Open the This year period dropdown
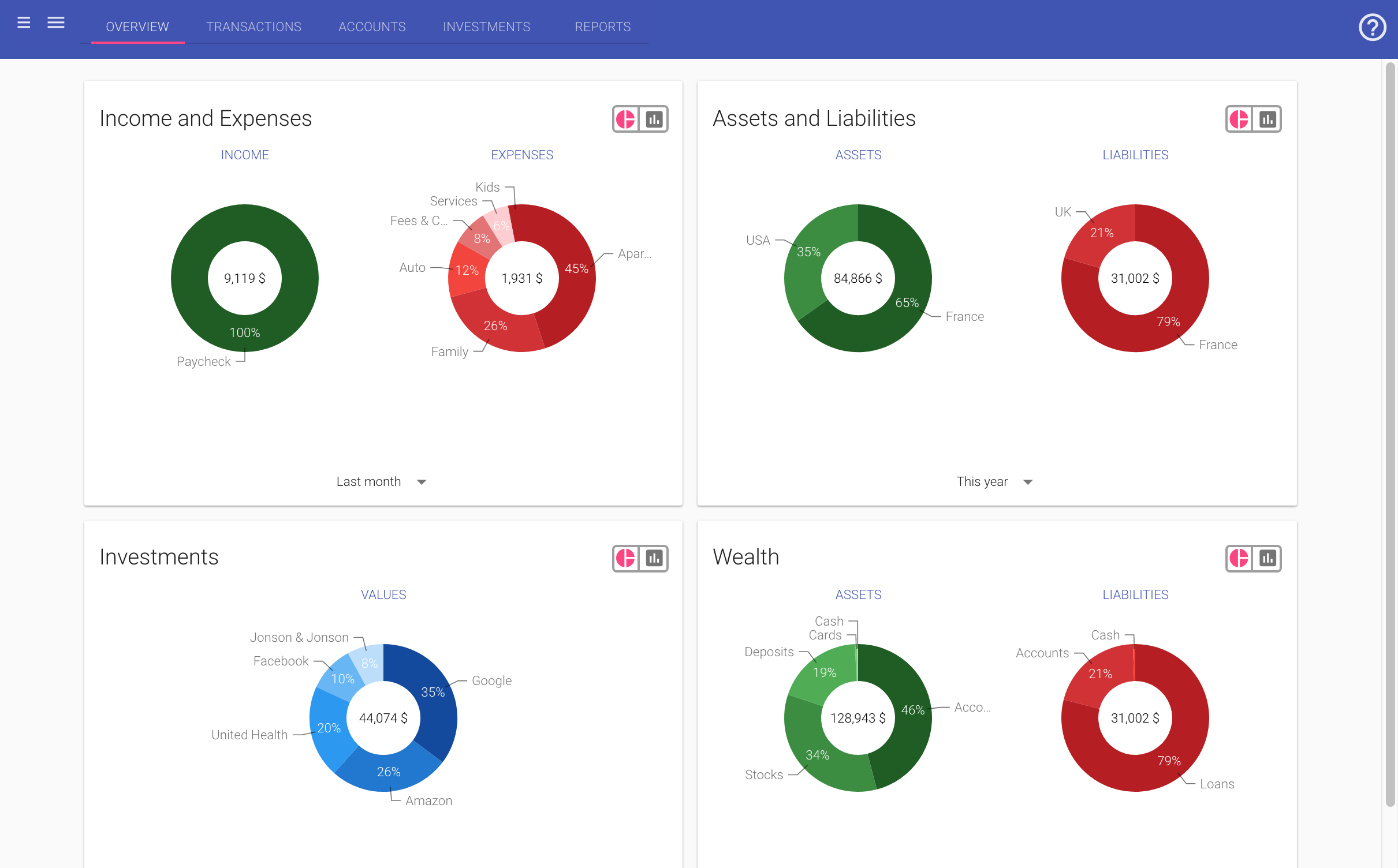The height and width of the screenshot is (868, 1398). pyautogui.click(x=994, y=481)
